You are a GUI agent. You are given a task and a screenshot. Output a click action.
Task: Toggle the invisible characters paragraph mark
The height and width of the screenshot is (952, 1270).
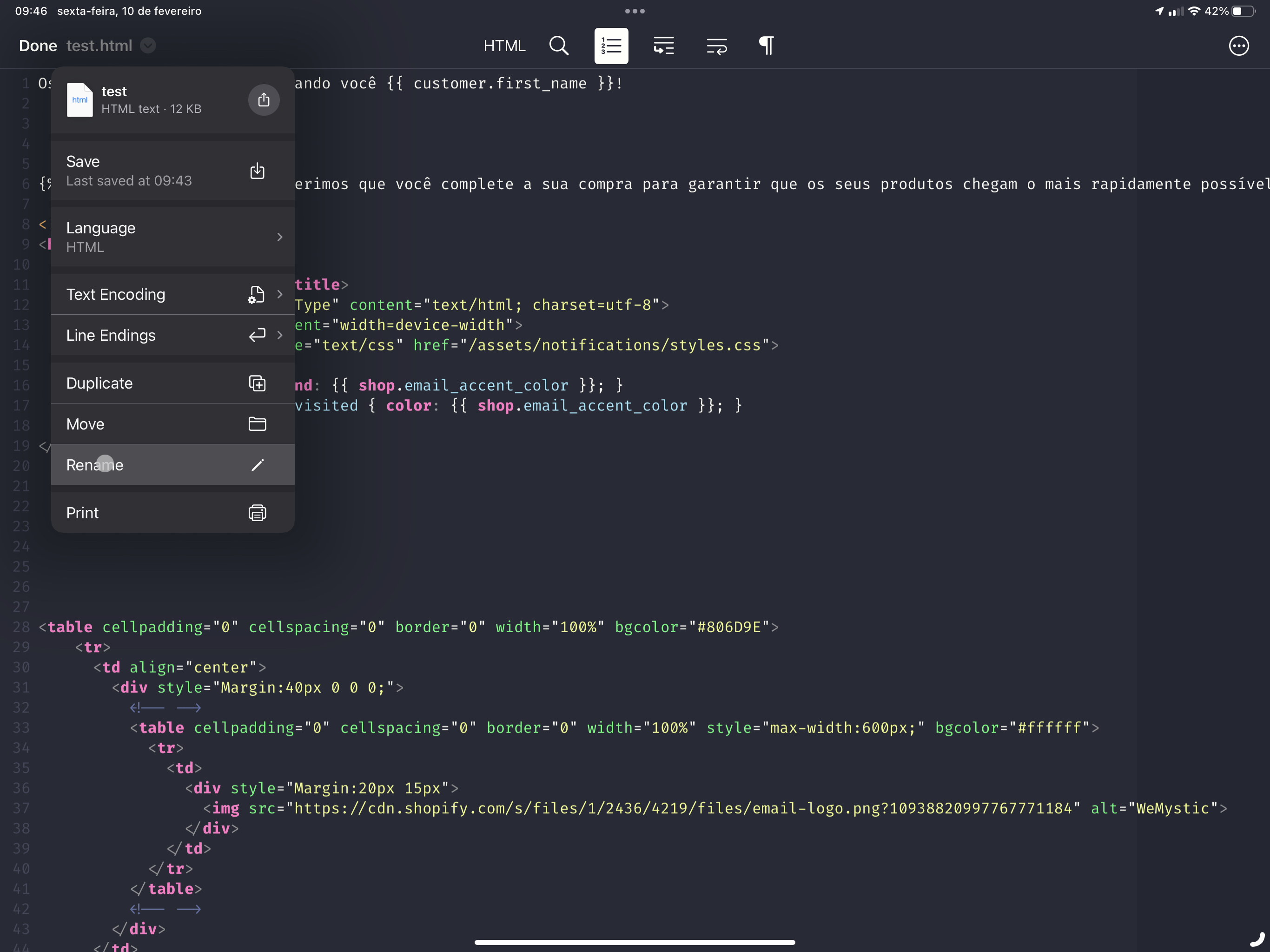coord(766,46)
